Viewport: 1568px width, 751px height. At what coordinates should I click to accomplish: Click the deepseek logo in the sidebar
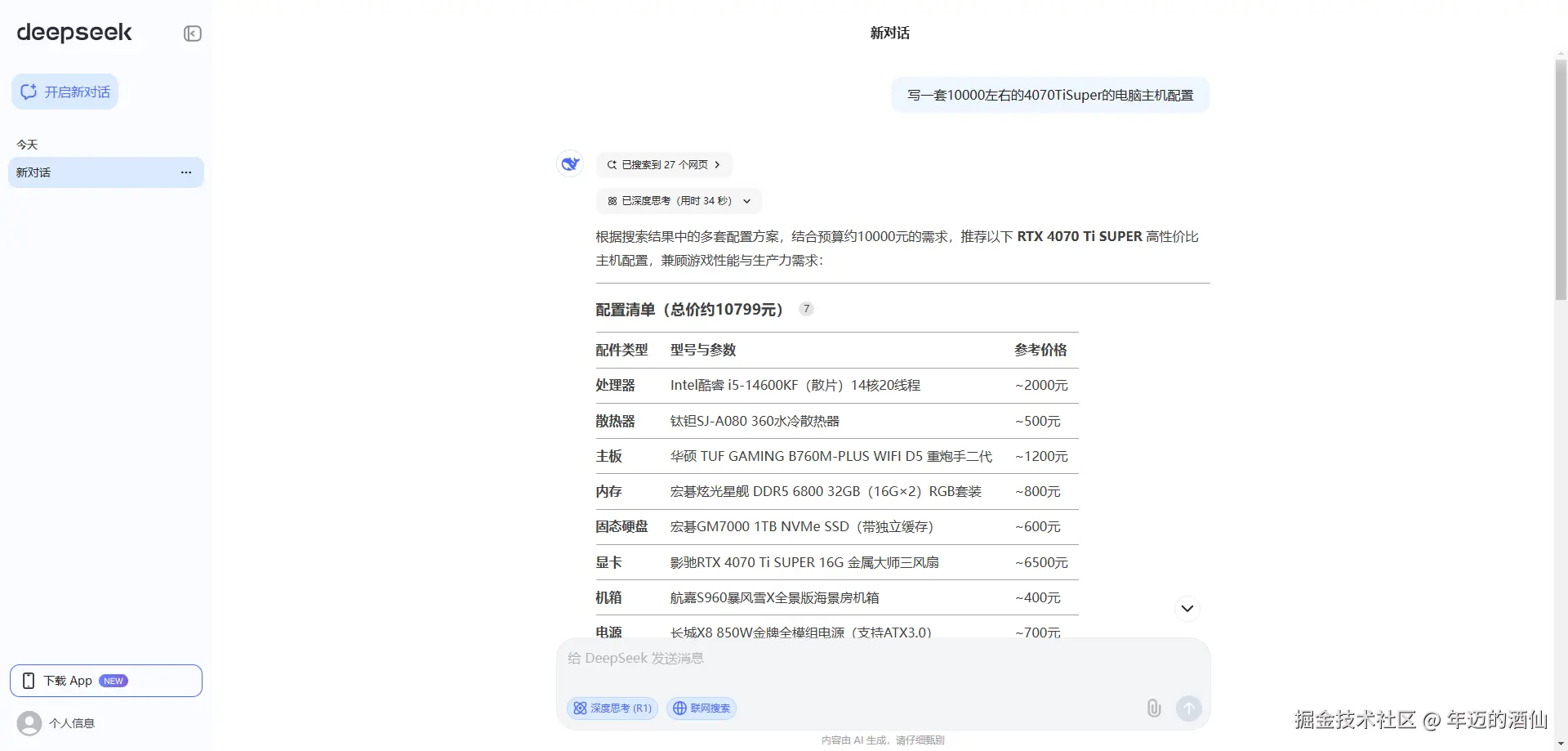tap(73, 33)
